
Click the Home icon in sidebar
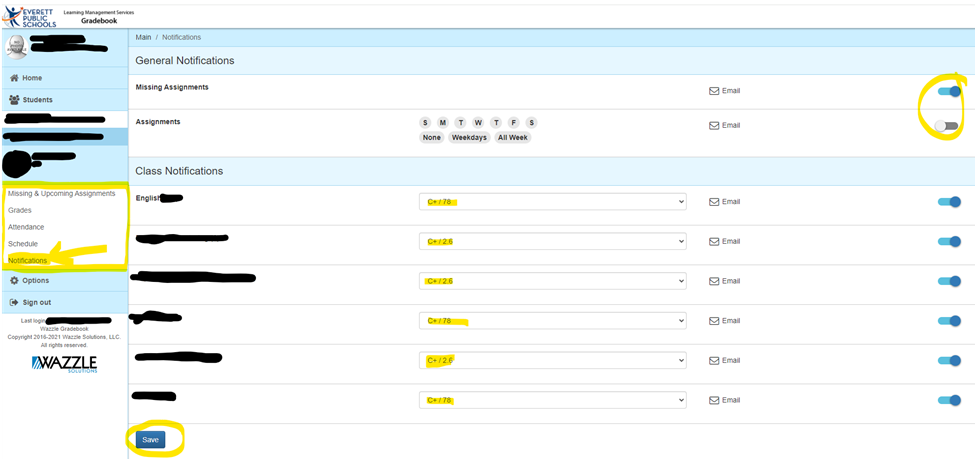(x=14, y=78)
